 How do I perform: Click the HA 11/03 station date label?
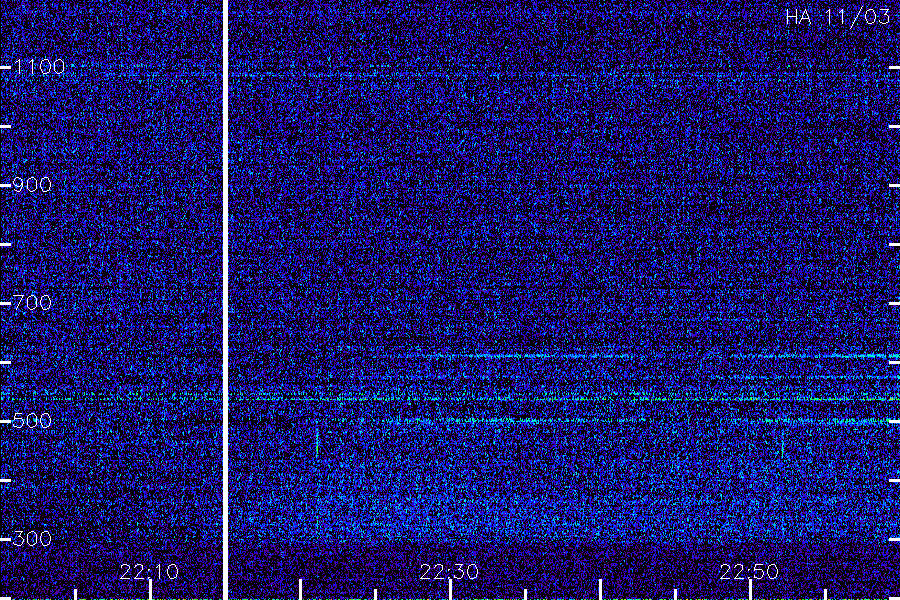837,17
